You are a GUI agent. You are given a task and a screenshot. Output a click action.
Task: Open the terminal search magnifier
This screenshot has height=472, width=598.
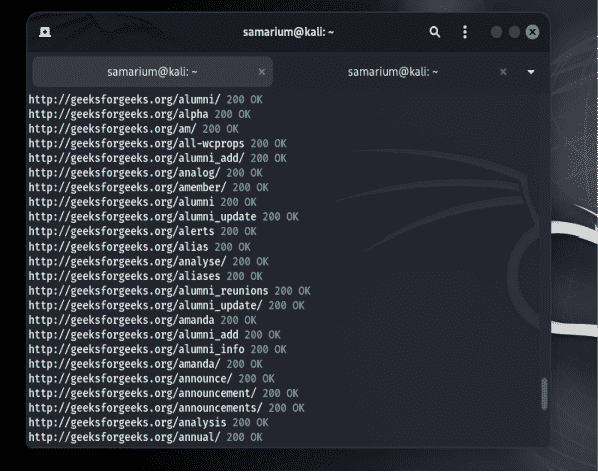click(435, 32)
